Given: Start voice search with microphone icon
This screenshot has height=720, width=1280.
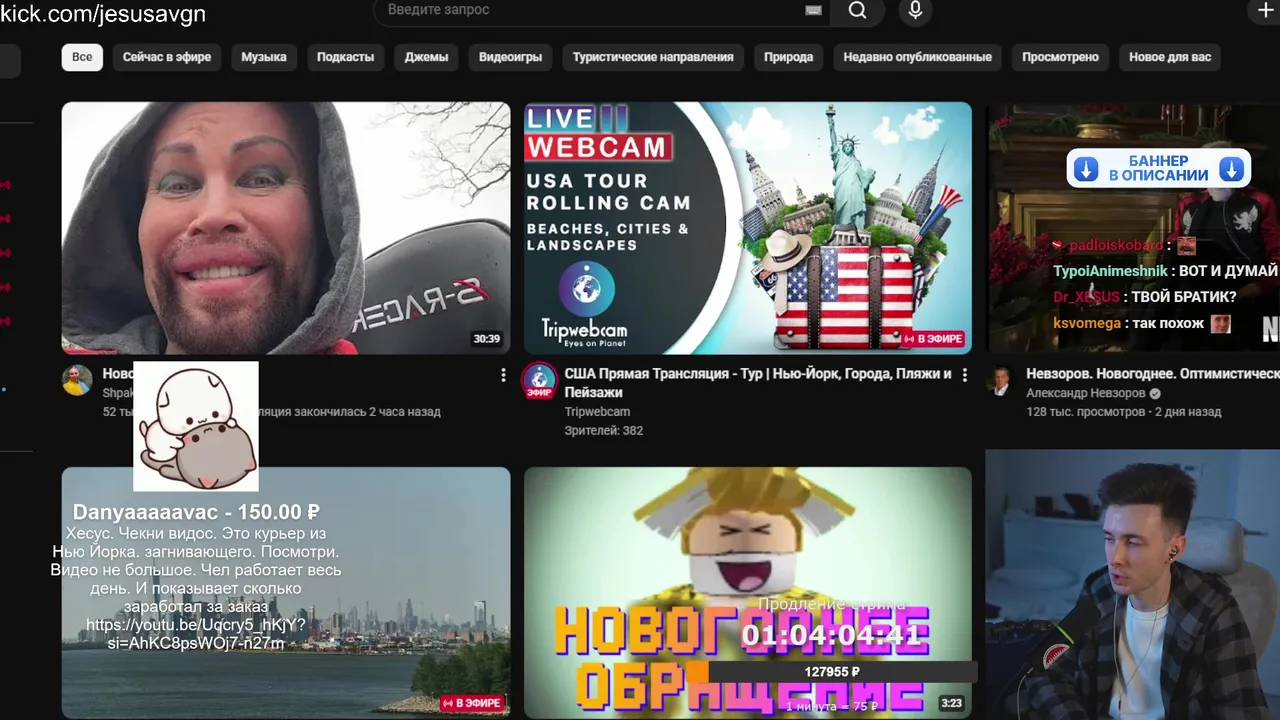Looking at the screenshot, I should (914, 11).
